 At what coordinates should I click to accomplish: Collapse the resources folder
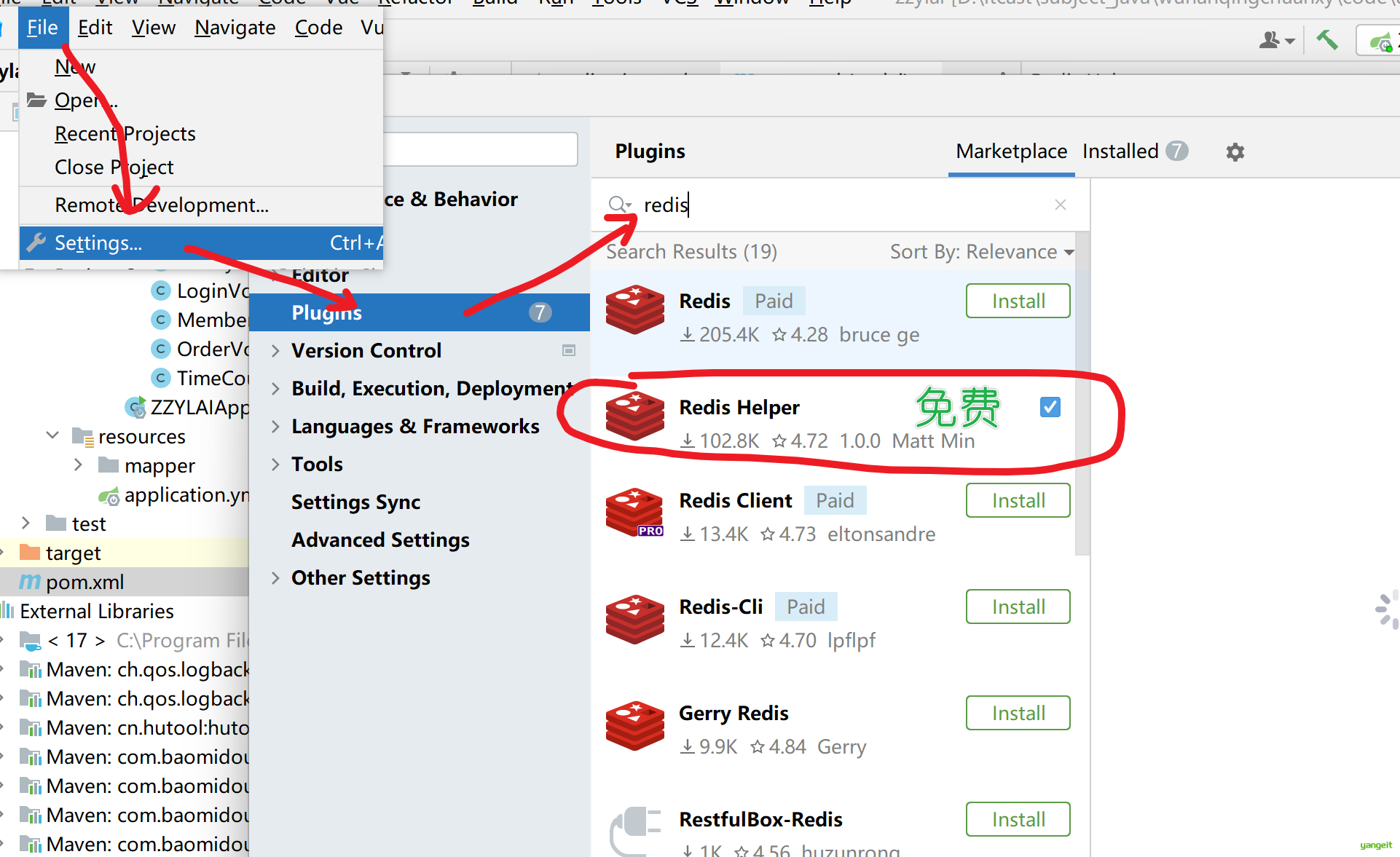[52, 435]
